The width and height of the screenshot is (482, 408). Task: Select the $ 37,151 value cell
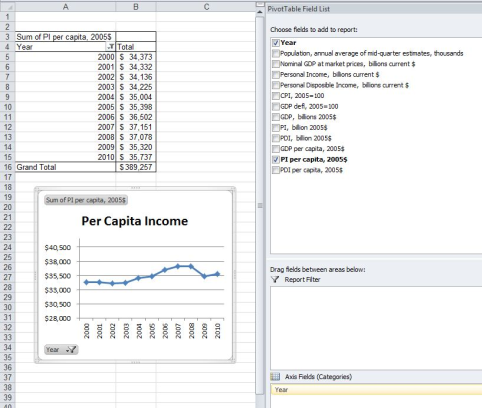136,127
